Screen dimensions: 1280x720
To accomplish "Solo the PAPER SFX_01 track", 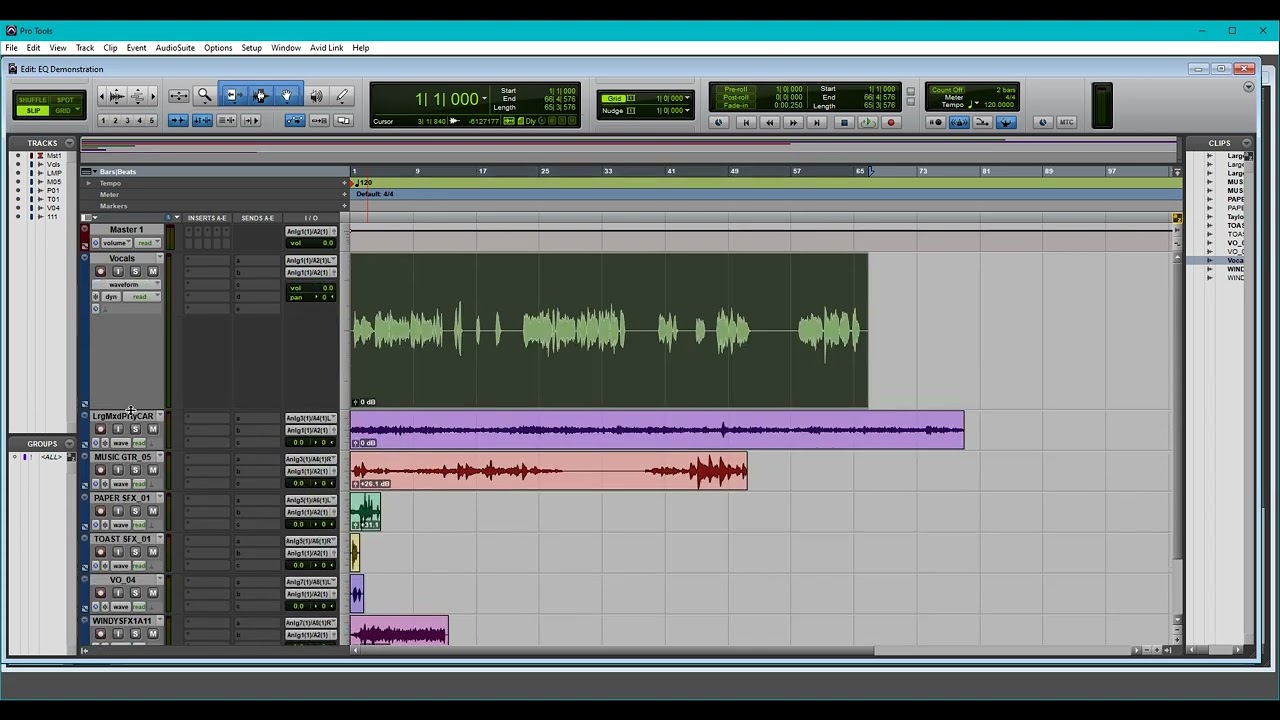I will click(x=135, y=511).
